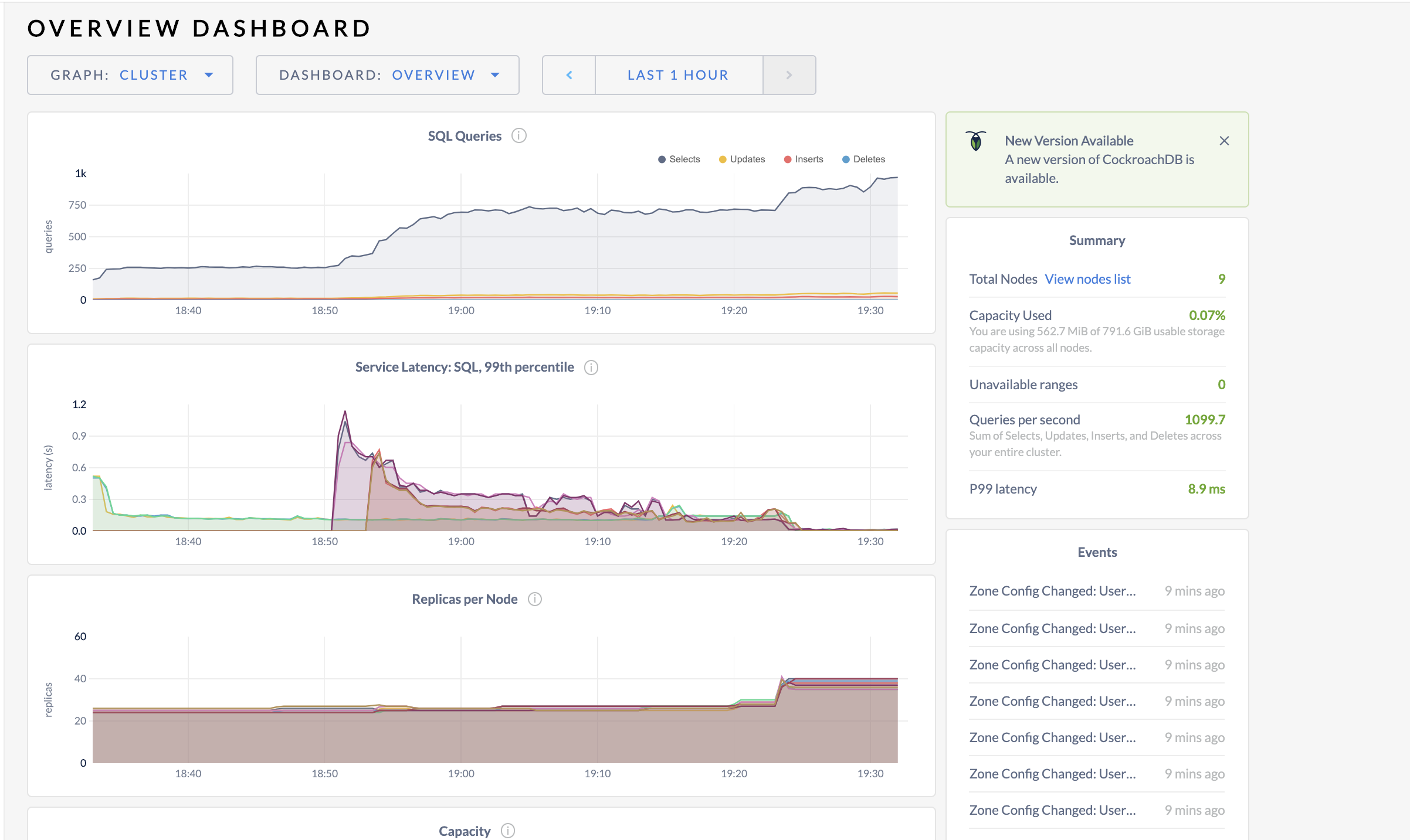Screen dimensions: 1410x840
Task: Click the Service Latency info icon
Action: tap(591, 368)
